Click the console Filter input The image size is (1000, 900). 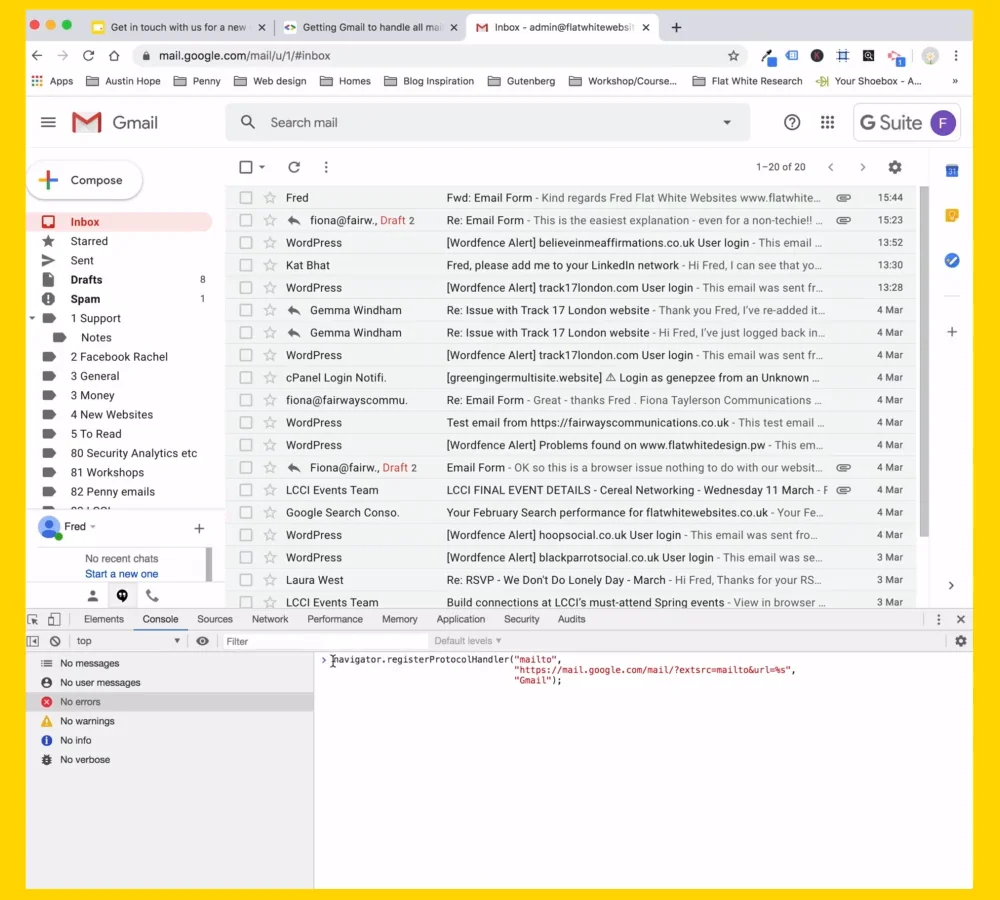(x=323, y=641)
